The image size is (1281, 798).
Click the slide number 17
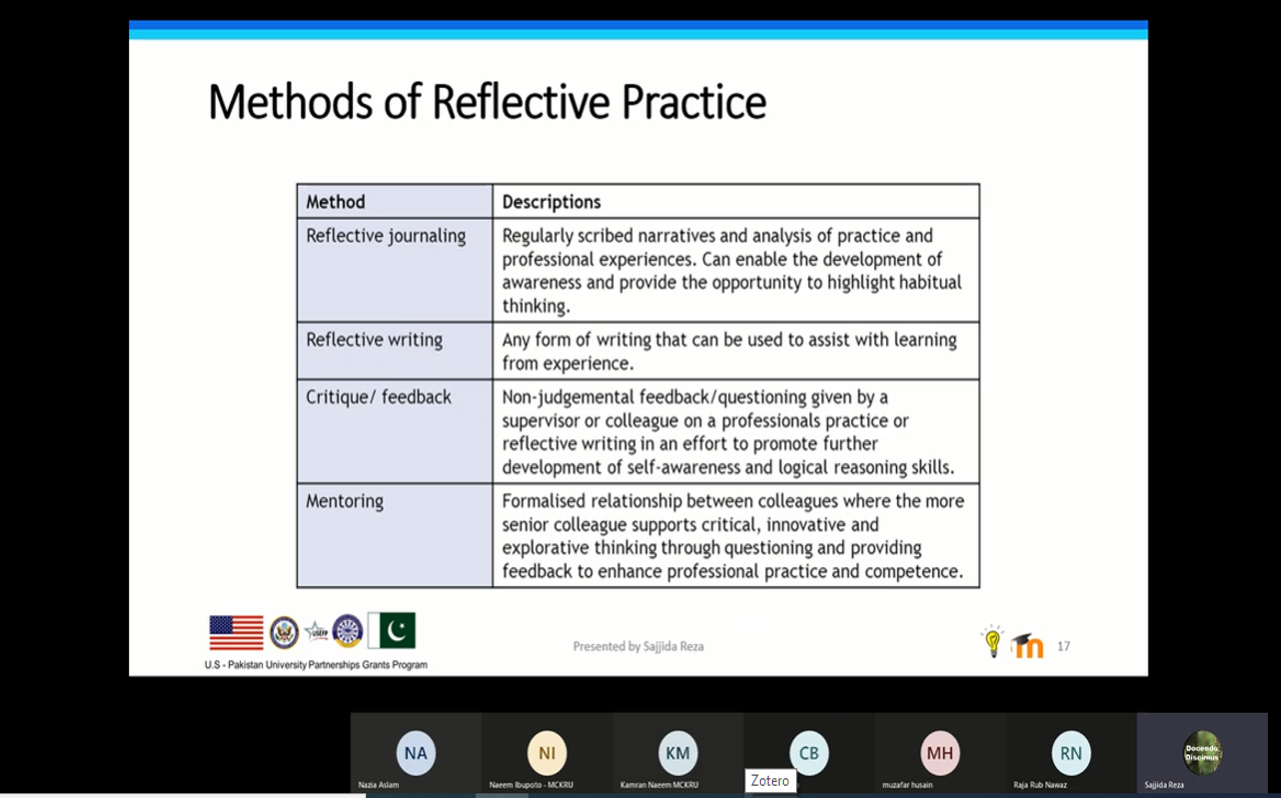click(1063, 647)
